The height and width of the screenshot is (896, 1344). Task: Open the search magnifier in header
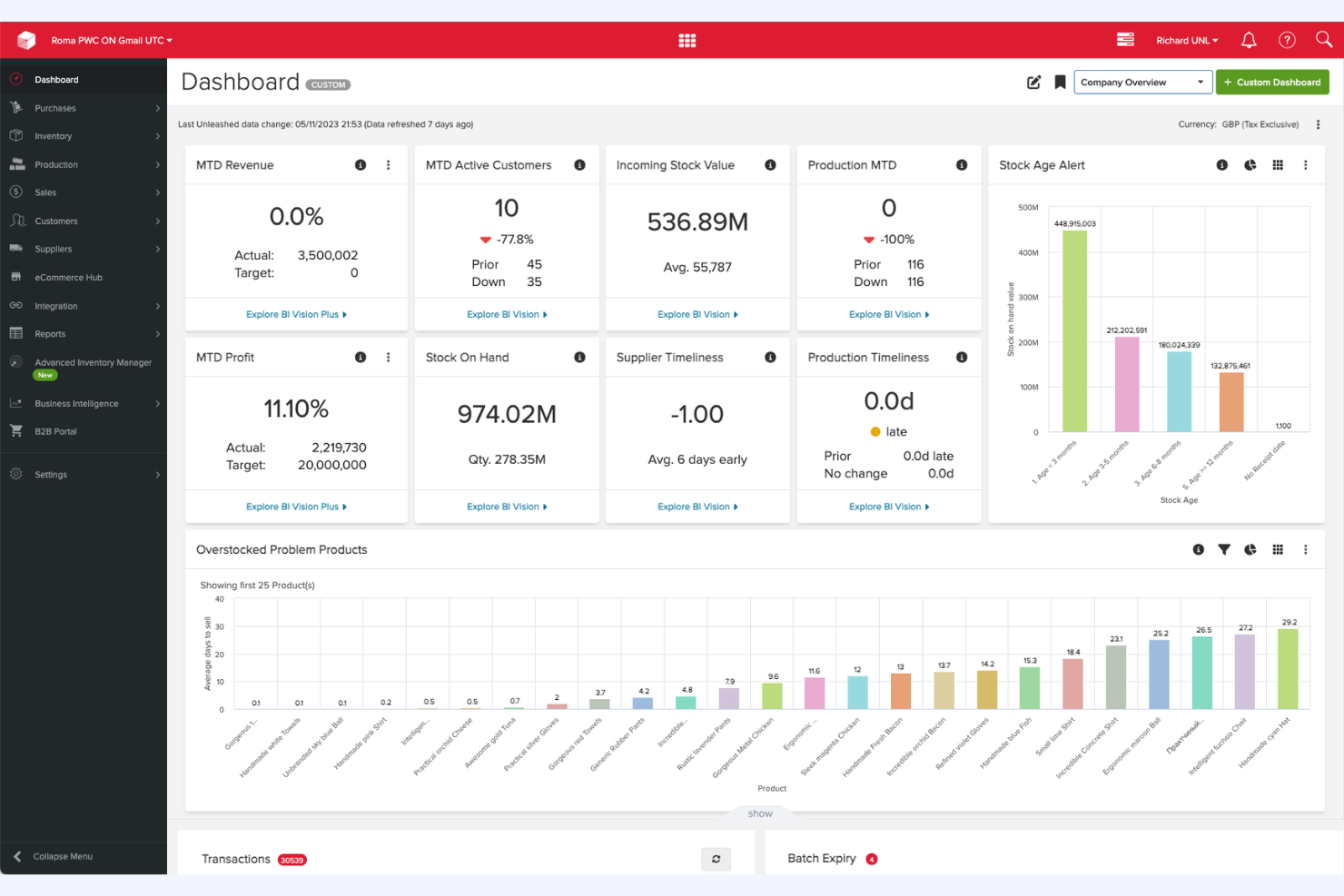(x=1324, y=39)
